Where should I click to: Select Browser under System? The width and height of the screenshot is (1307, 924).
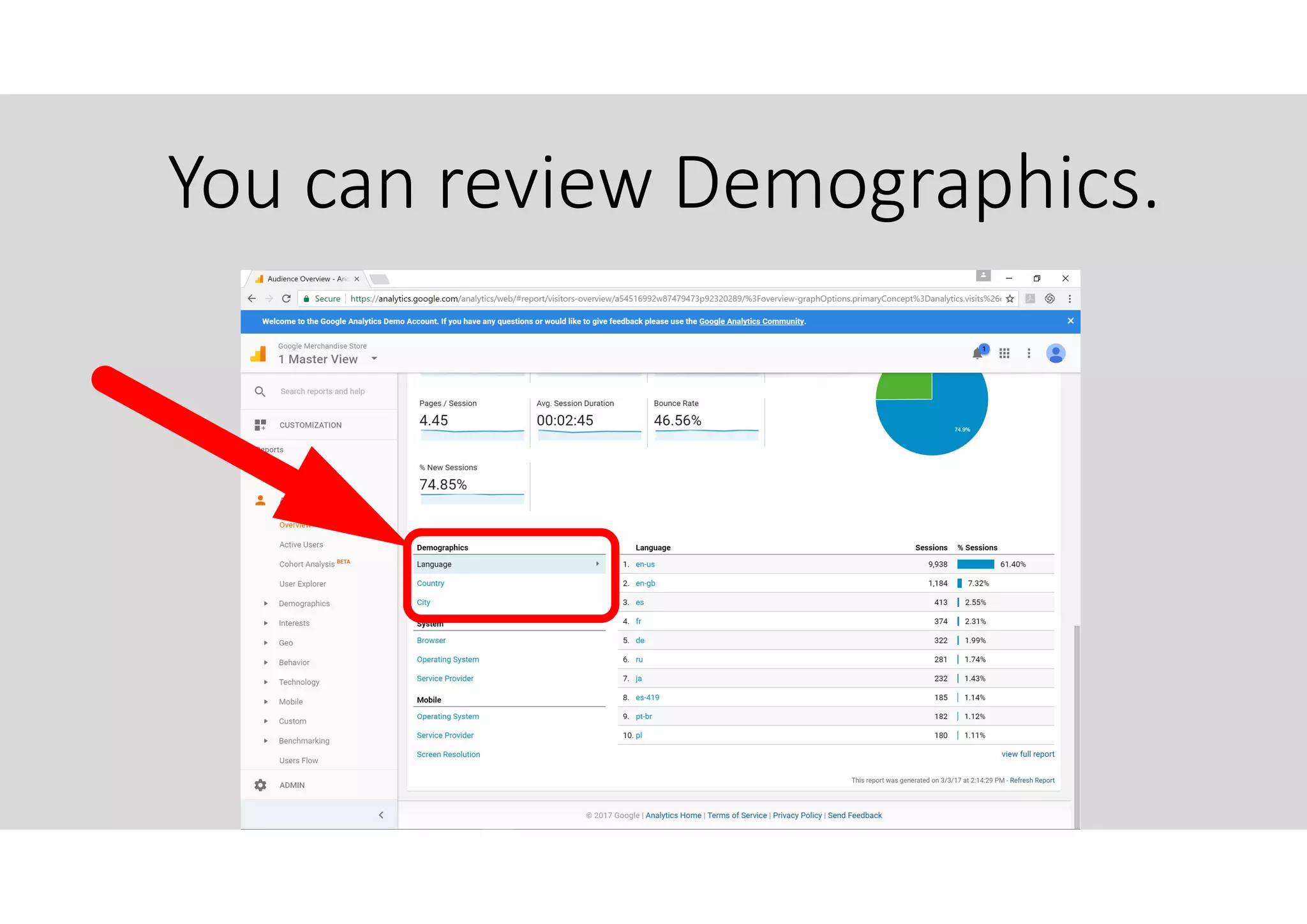[431, 641]
